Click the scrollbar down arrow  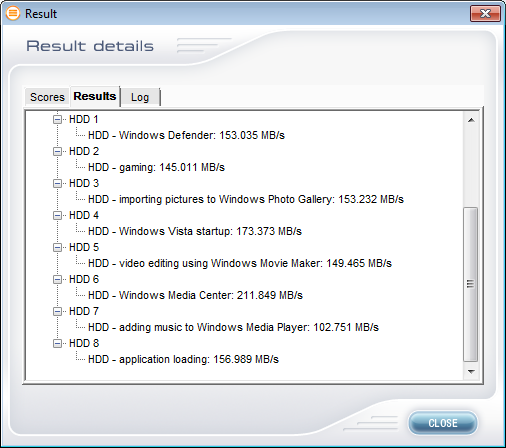click(x=471, y=371)
